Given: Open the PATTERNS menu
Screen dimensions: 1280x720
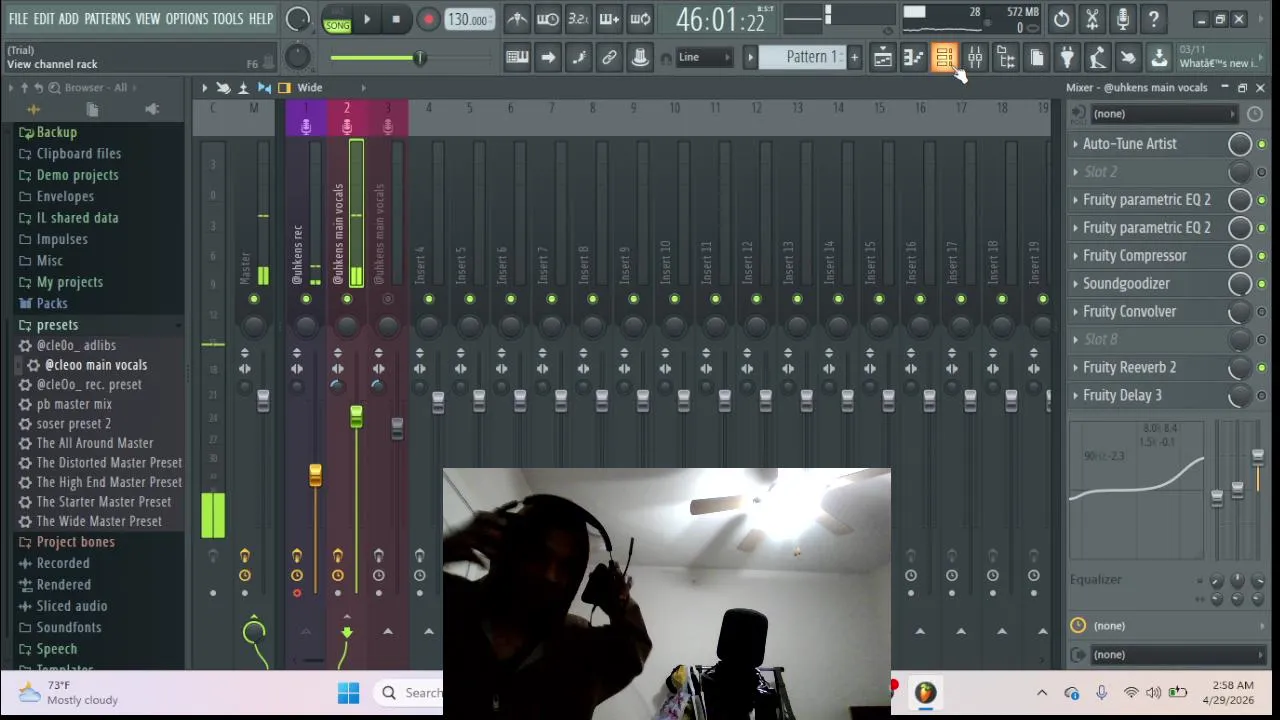Looking at the screenshot, I should click(107, 19).
